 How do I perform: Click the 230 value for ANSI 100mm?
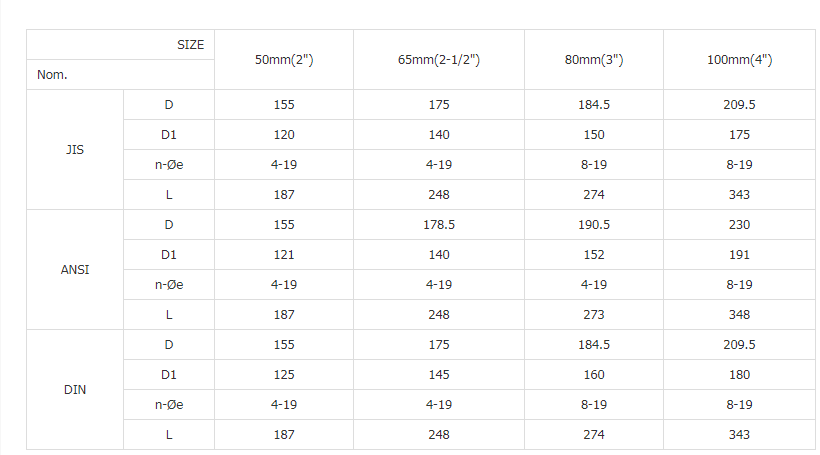click(739, 225)
